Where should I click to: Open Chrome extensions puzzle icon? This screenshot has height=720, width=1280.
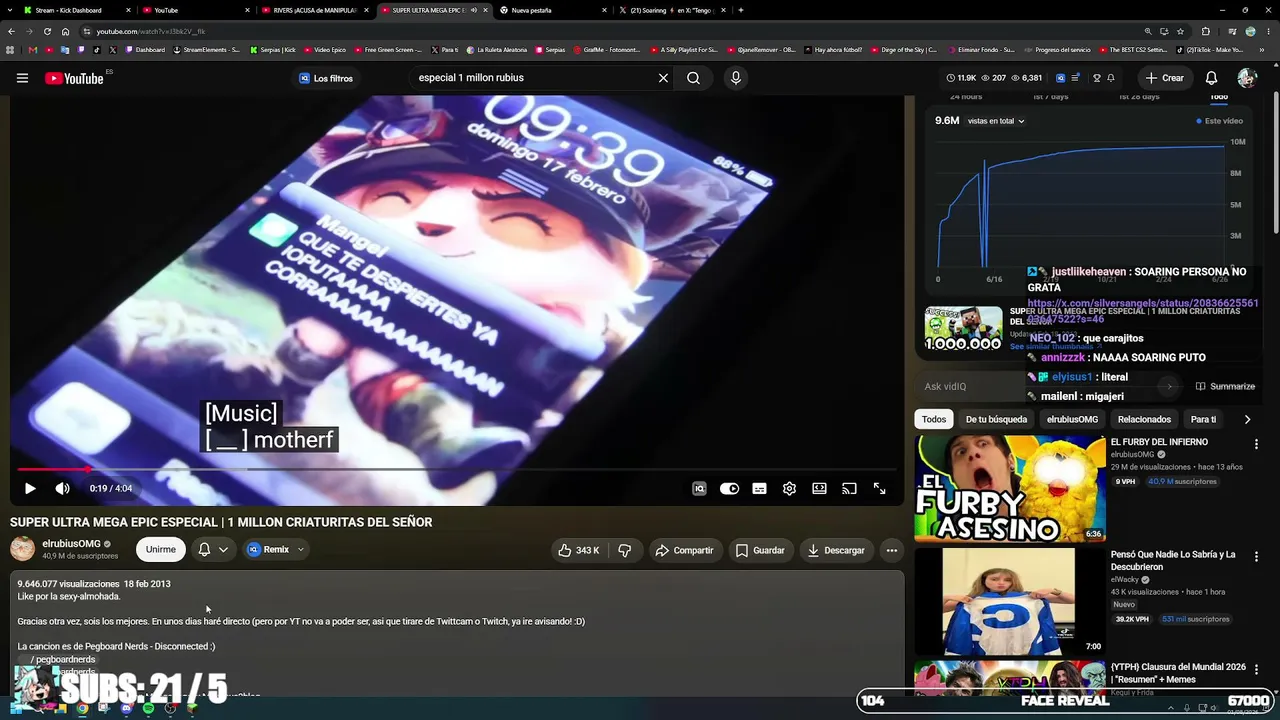tap(1205, 31)
